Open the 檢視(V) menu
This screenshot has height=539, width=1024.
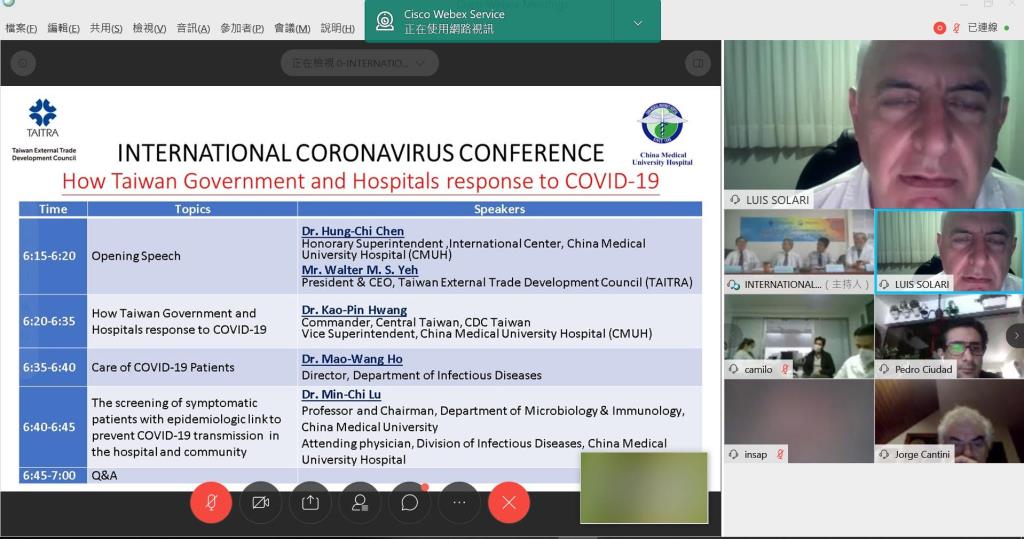tap(149, 28)
